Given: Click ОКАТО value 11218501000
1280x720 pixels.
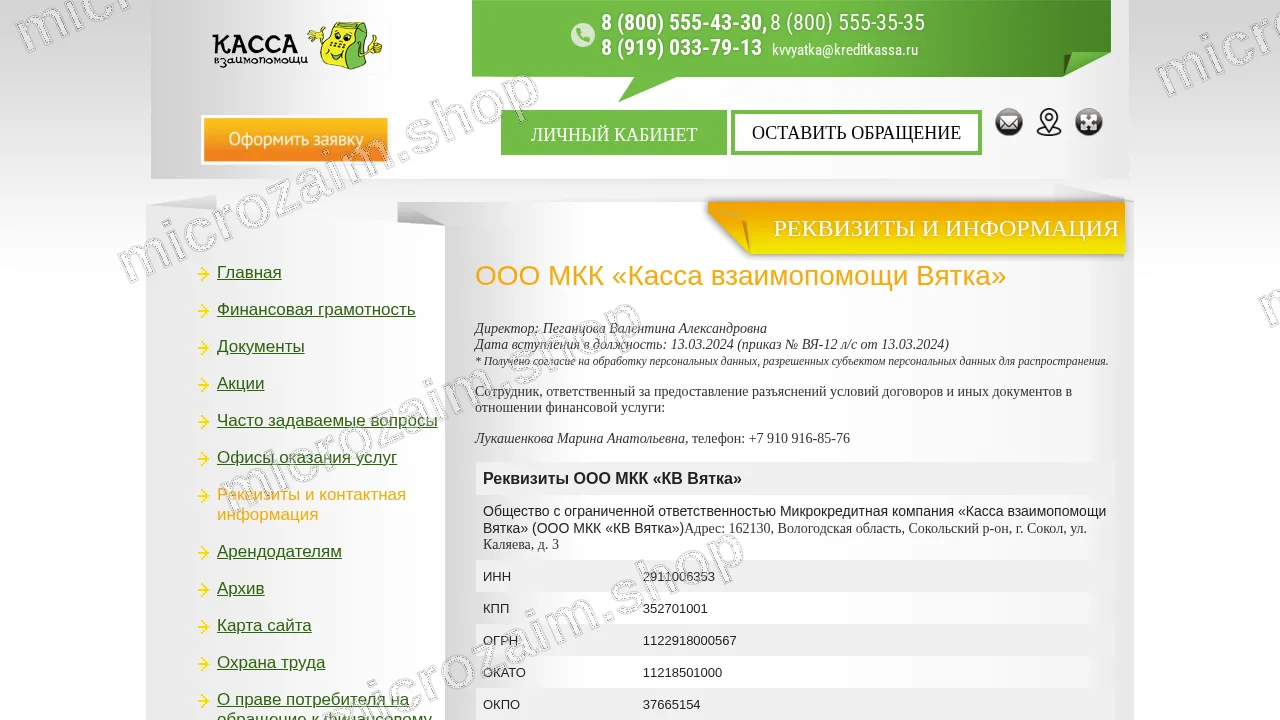Looking at the screenshot, I should (x=682, y=673).
